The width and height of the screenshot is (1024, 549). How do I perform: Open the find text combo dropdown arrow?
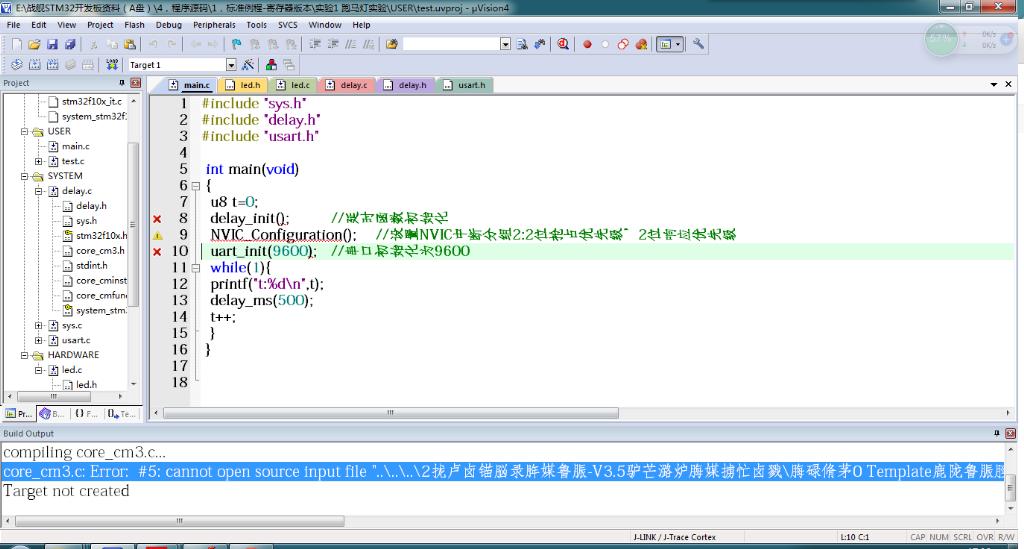point(505,44)
